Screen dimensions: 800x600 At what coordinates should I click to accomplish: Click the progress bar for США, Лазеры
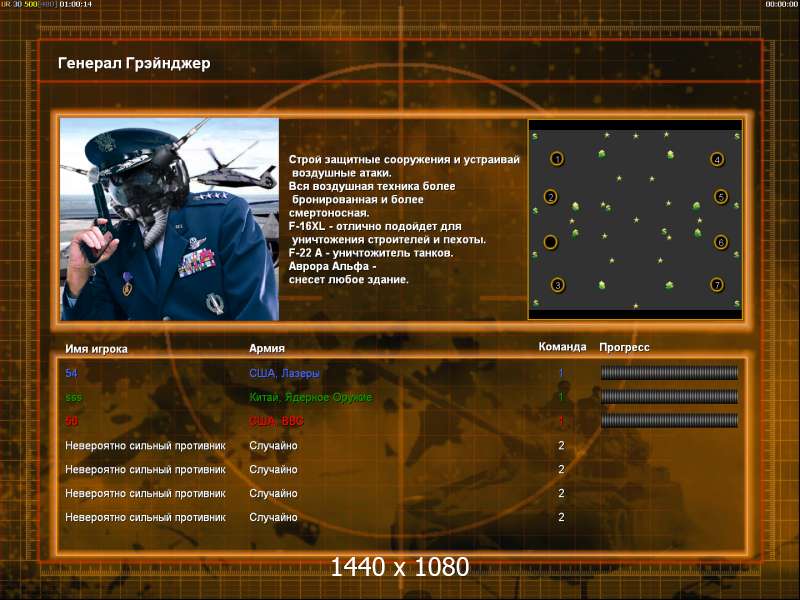point(669,373)
